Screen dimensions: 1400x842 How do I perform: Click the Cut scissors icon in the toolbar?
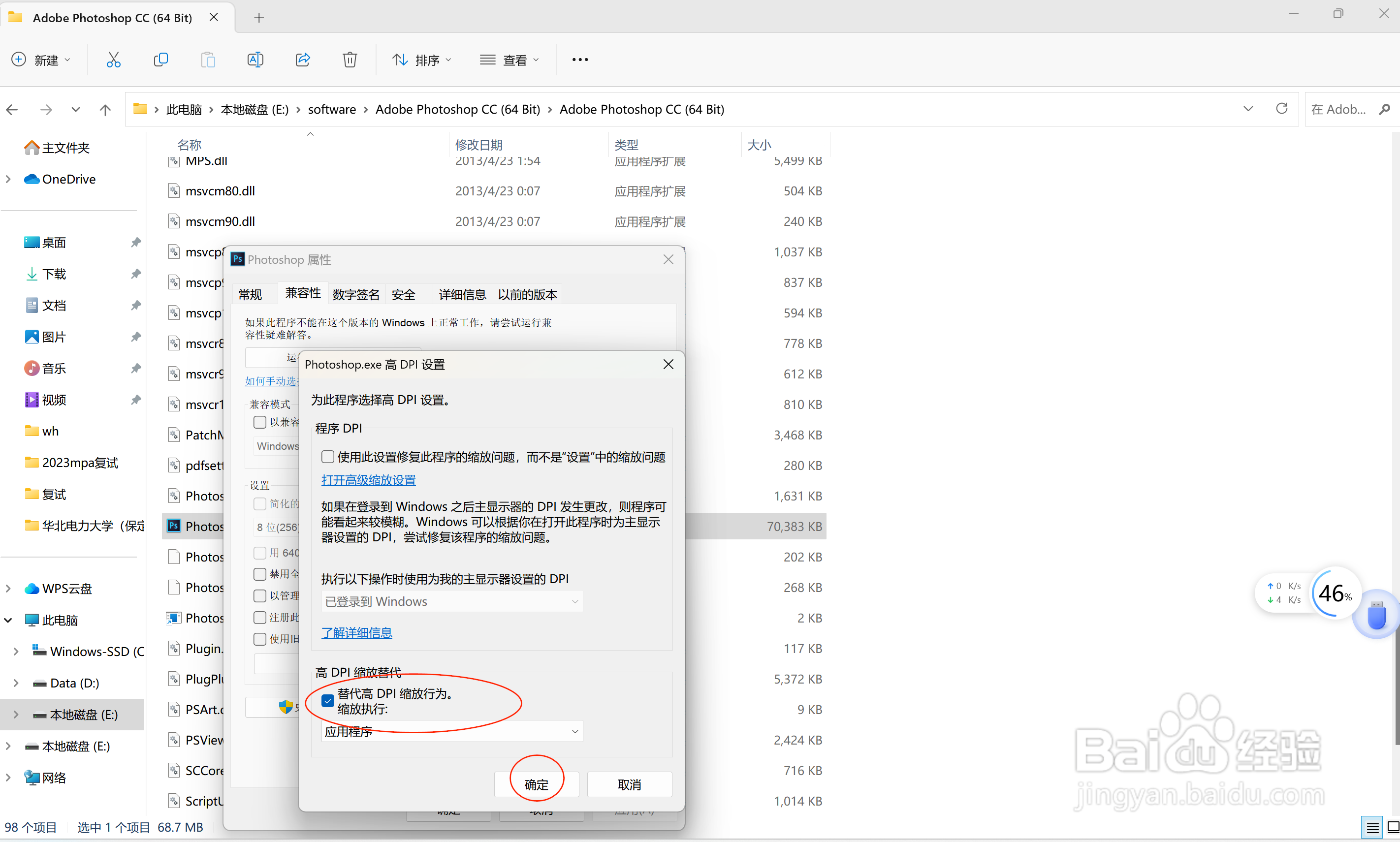[x=114, y=60]
